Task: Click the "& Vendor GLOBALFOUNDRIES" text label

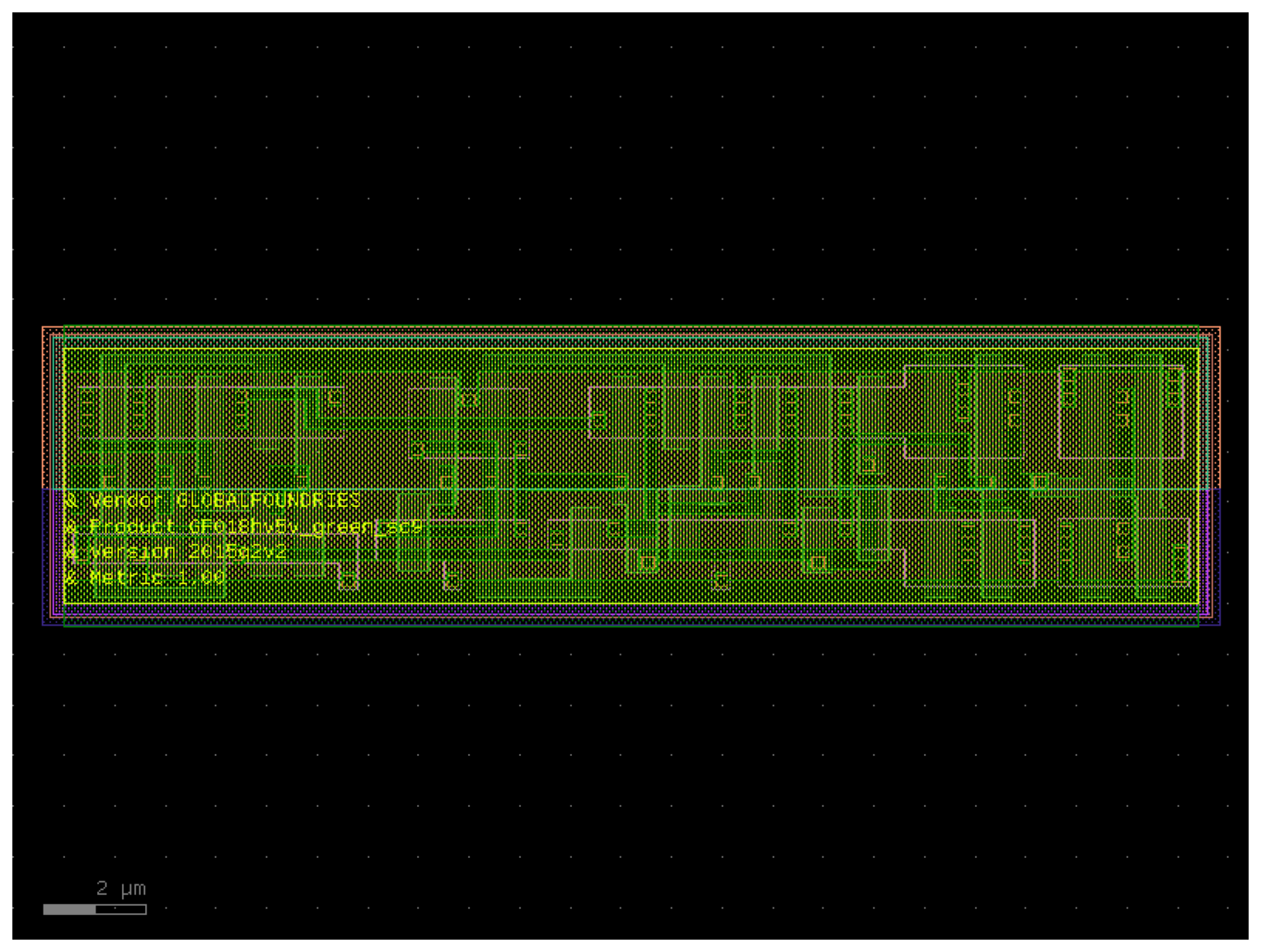Action: 213,500
